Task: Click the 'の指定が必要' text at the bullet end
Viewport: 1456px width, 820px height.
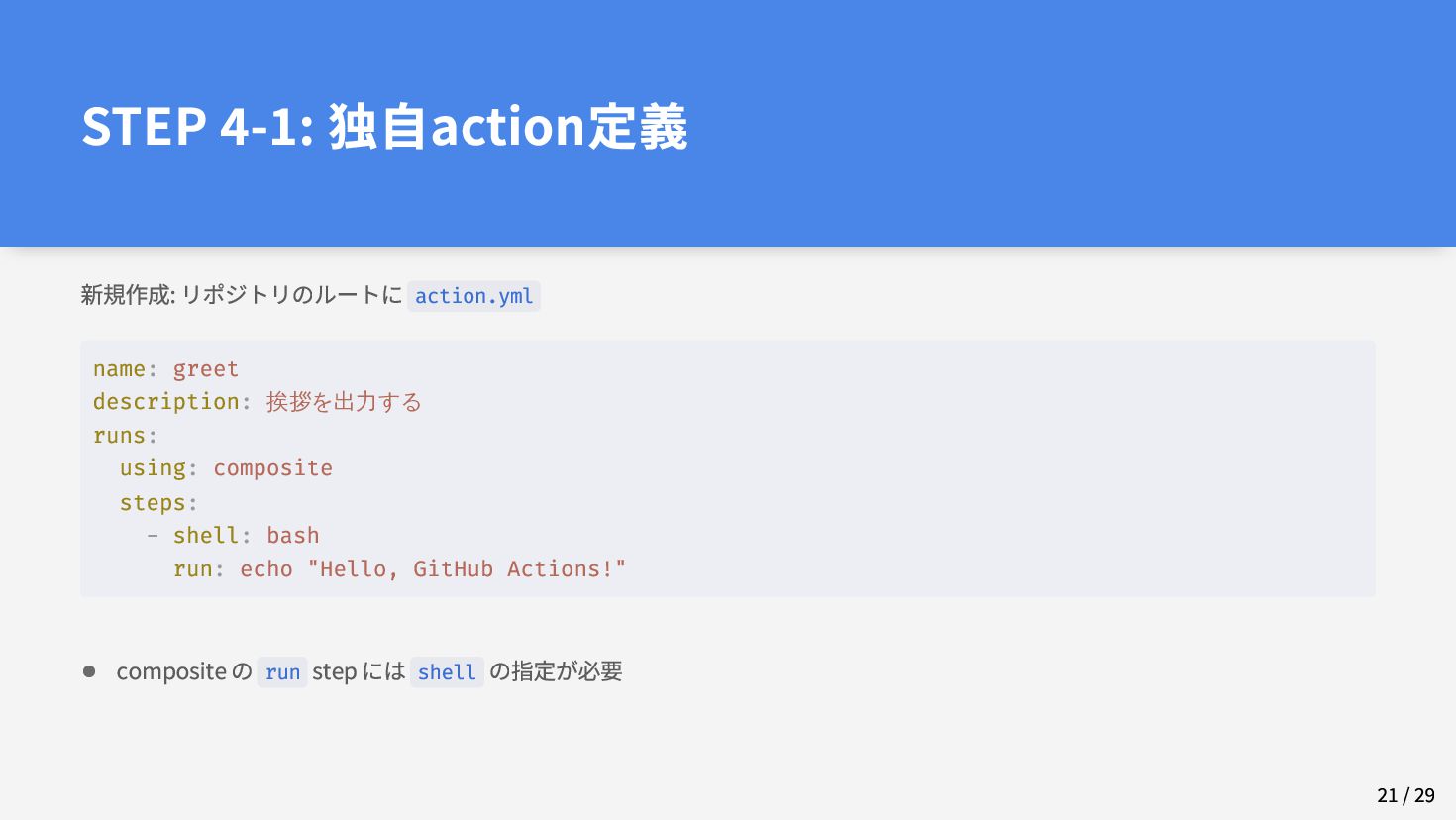Action: point(556,671)
